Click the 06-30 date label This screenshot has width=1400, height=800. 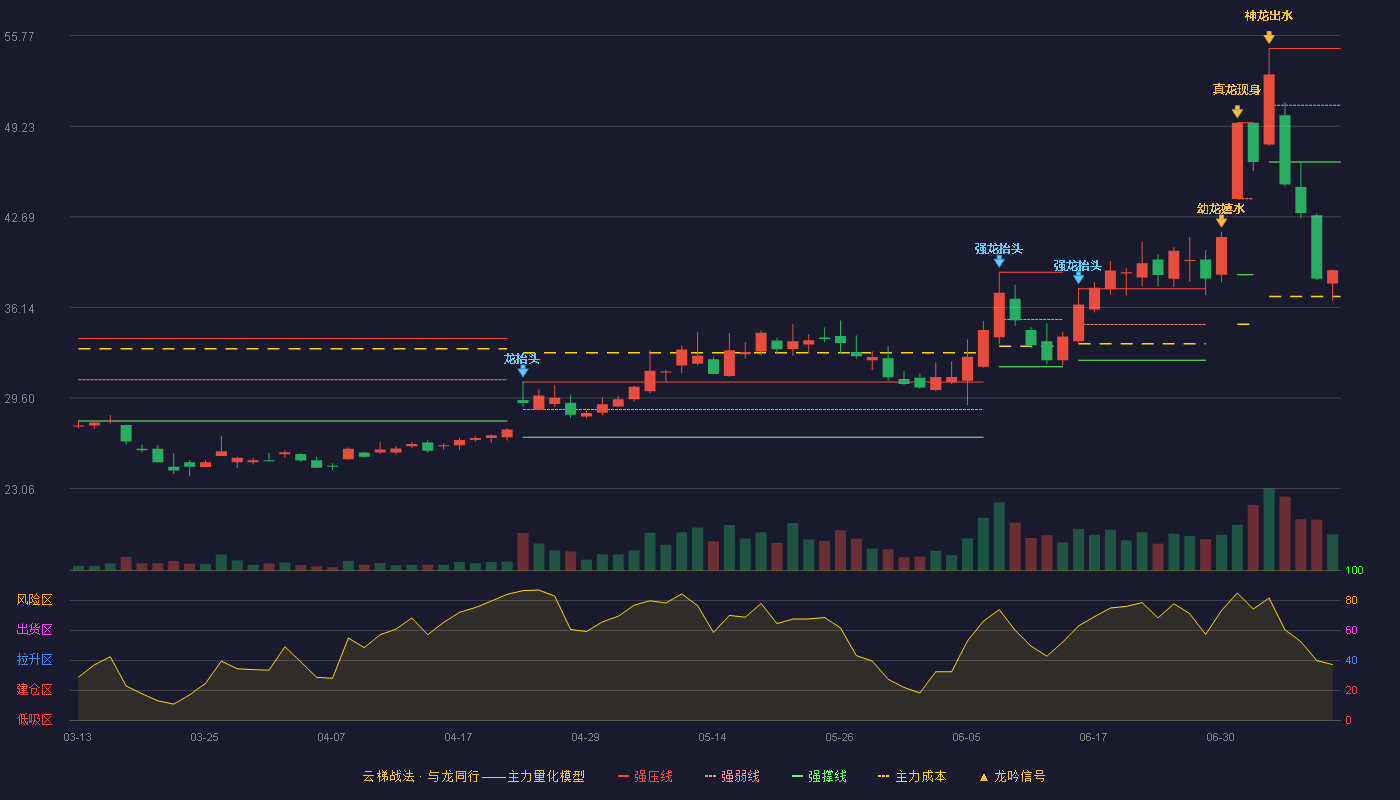1220,737
